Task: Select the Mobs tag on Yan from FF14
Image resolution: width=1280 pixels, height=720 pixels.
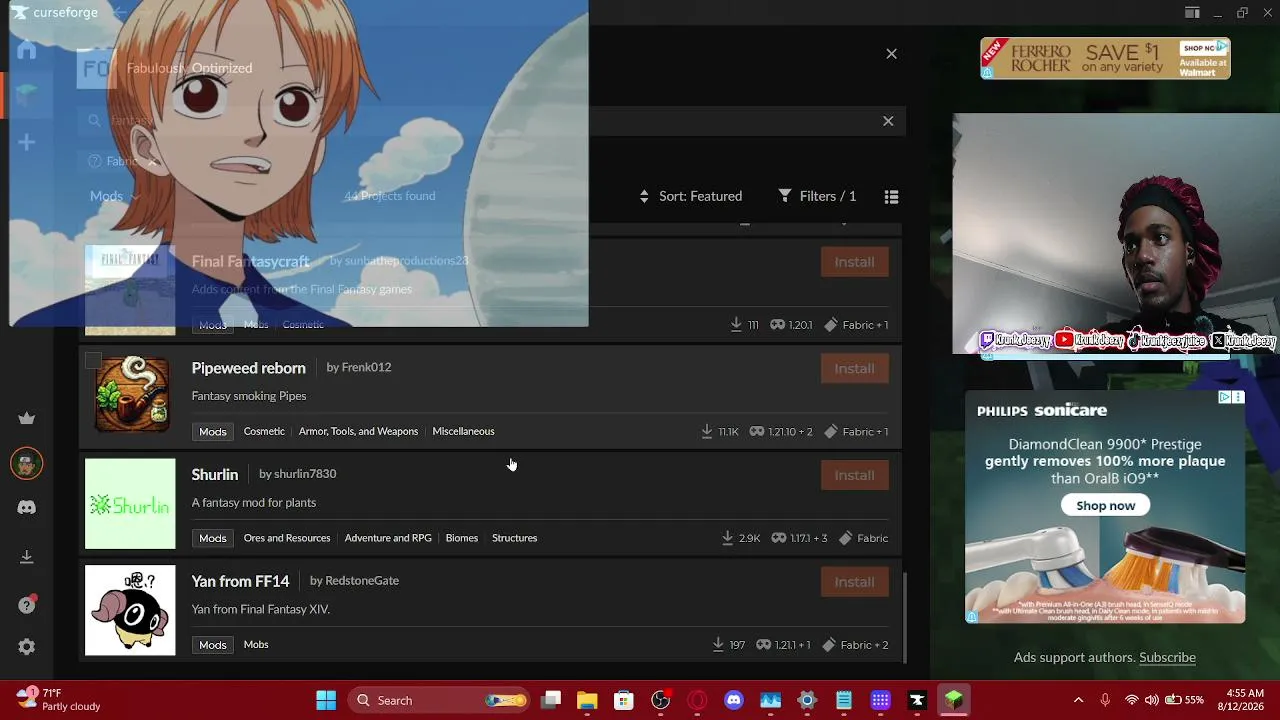Action: click(256, 645)
